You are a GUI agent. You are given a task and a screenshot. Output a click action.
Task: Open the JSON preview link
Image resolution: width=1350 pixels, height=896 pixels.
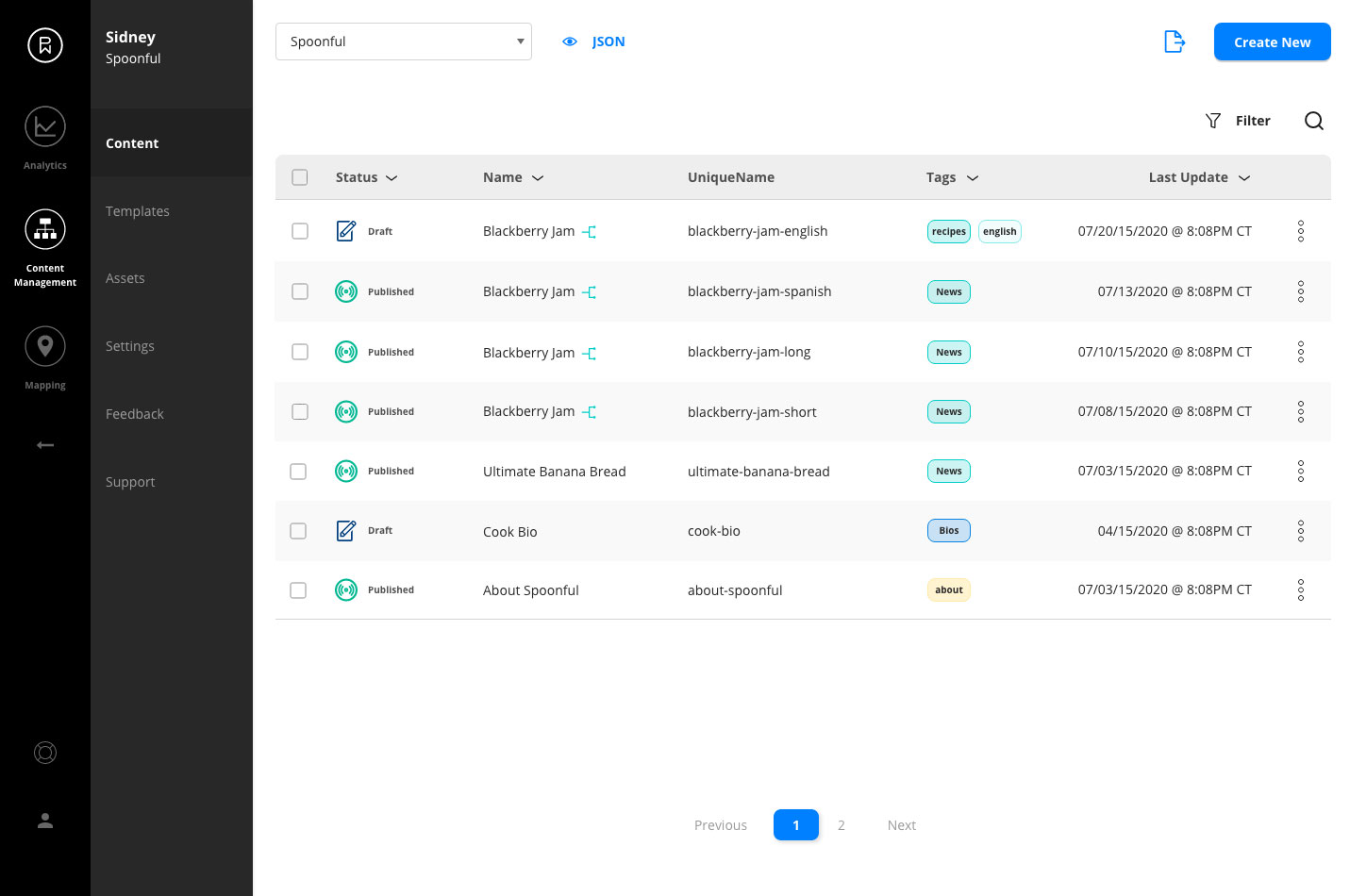coord(608,41)
